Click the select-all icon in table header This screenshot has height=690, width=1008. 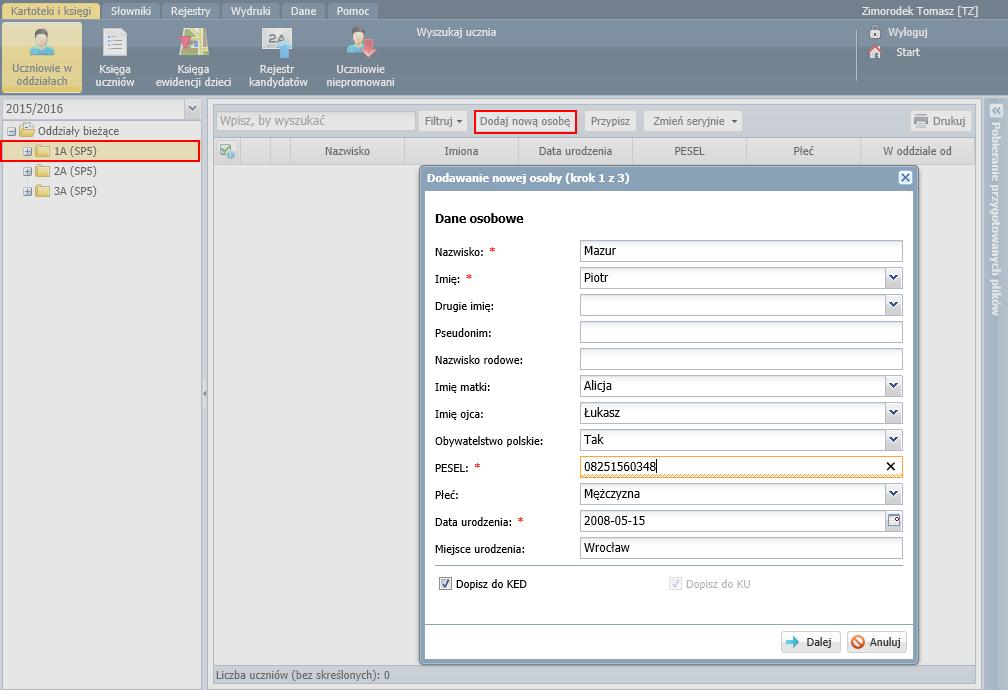(x=227, y=151)
